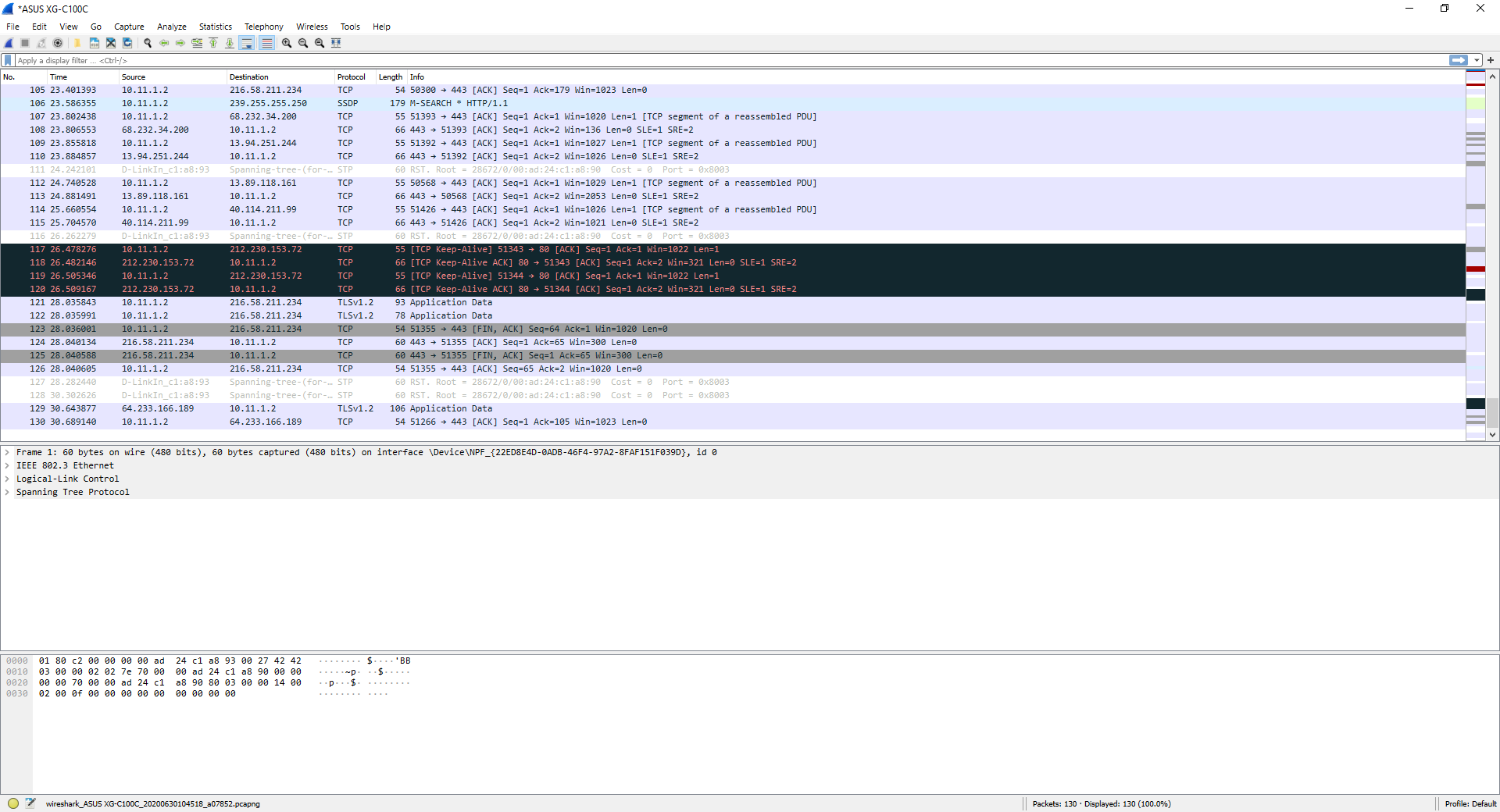Viewport: 1500px width, 812px height.
Task: Sort by Length column header
Action: [391, 77]
